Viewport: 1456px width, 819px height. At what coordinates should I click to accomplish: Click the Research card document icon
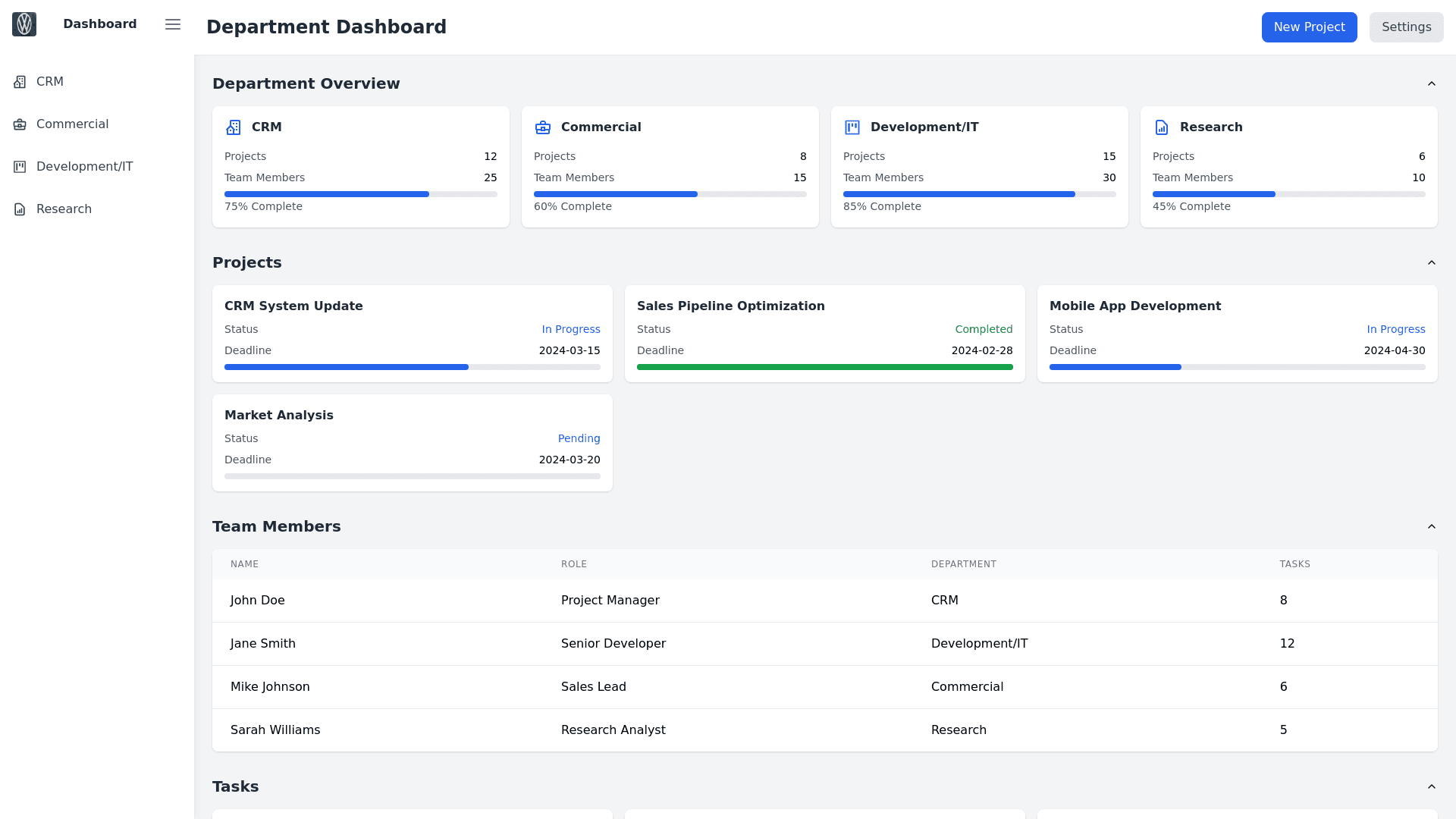point(1162,127)
